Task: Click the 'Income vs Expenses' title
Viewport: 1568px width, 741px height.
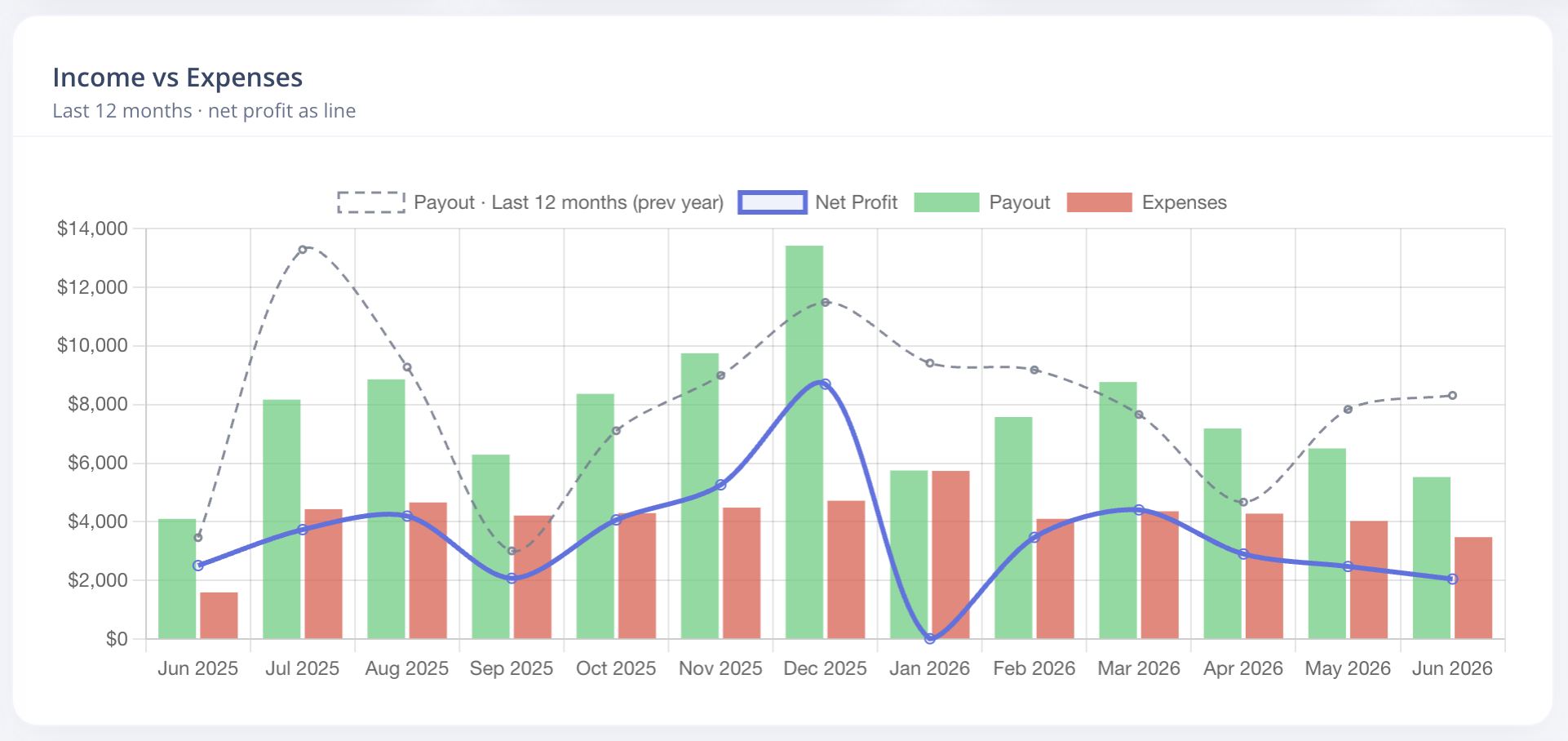Action: click(x=178, y=78)
